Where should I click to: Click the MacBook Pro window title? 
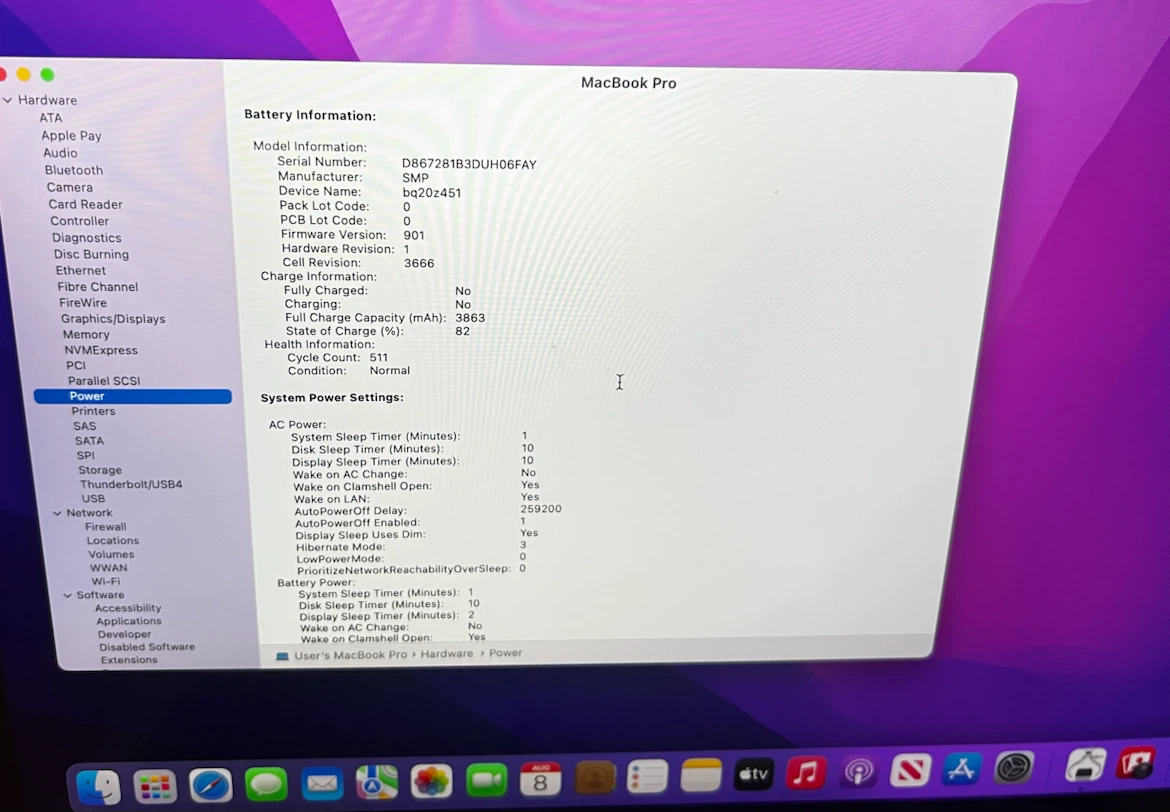coord(629,83)
